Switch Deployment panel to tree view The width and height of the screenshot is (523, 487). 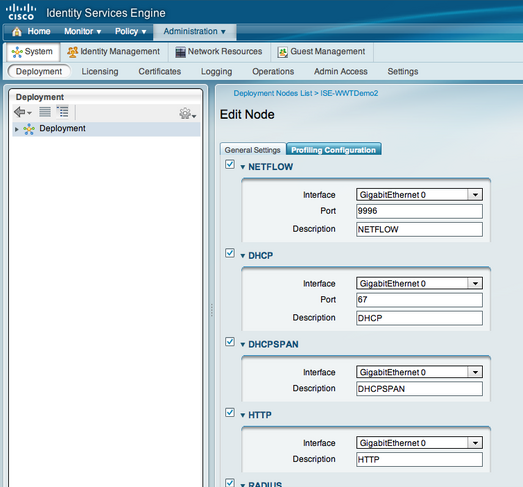pyautogui.click(x=62, y=112)
